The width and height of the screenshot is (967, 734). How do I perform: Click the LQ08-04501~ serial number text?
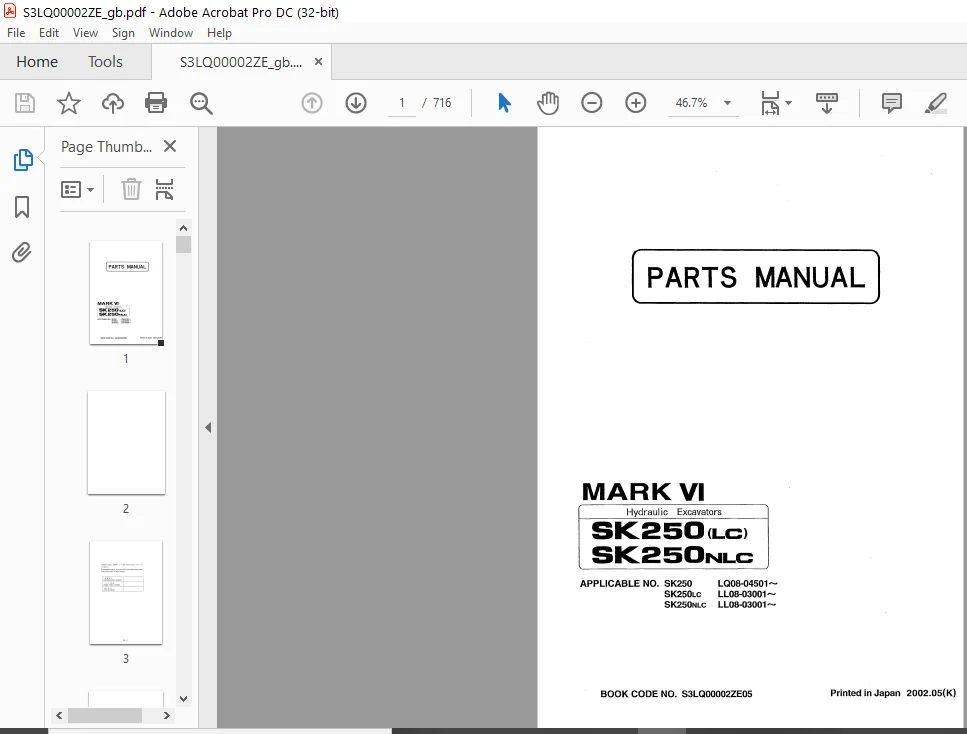click(747, 583)
